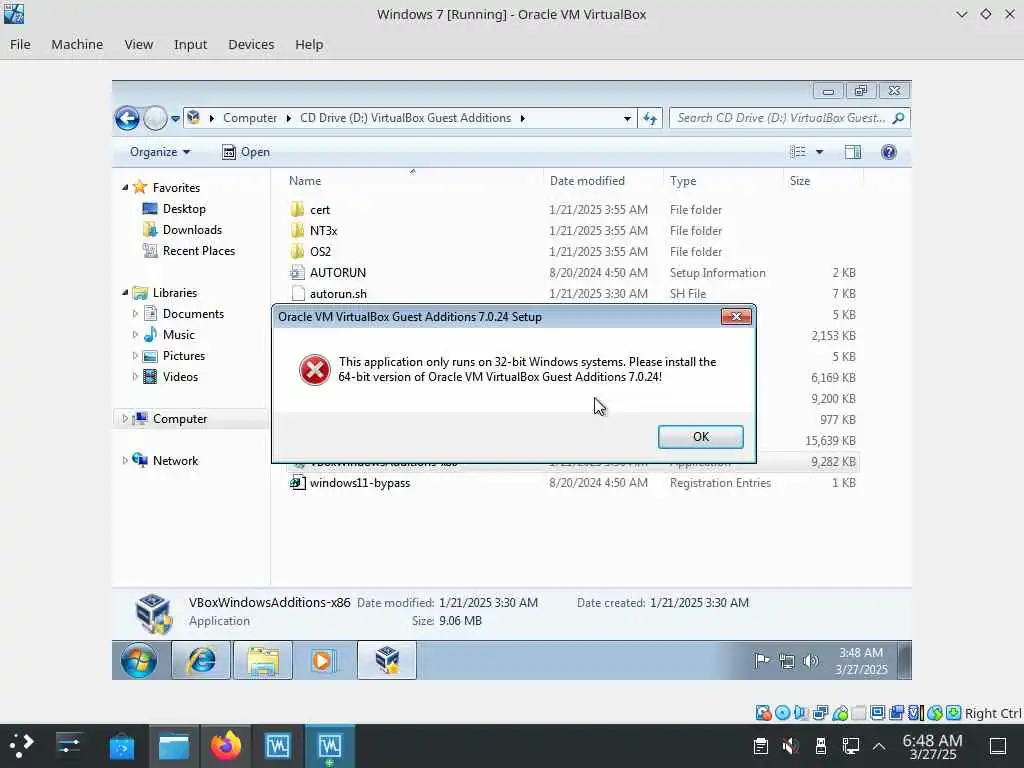Open the views options dropdown arrow
Image resolution: width=1024 pixels, height=768 pixels.
pos(819,152)
